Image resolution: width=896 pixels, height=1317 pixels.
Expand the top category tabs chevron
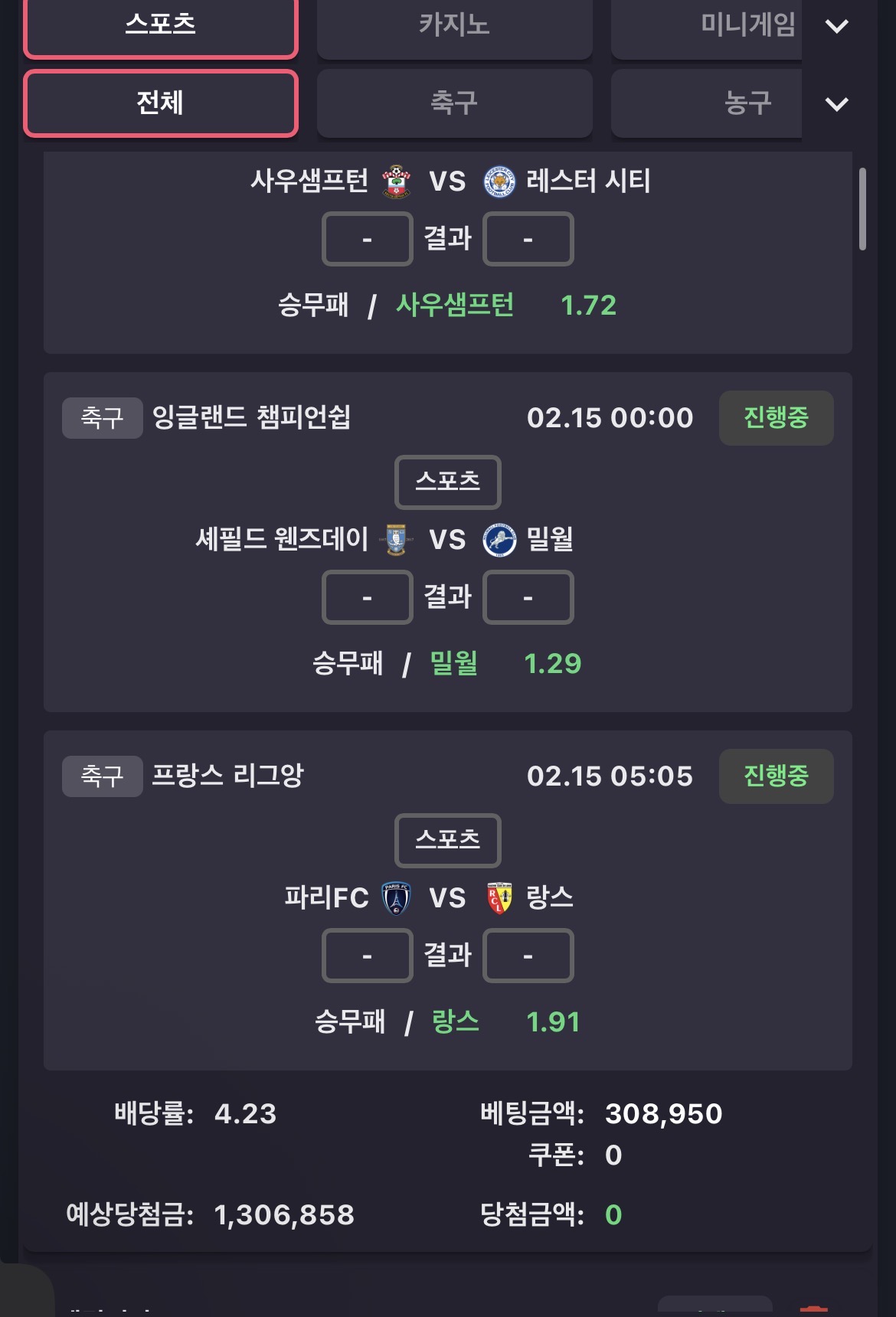[x=836, y=27]
